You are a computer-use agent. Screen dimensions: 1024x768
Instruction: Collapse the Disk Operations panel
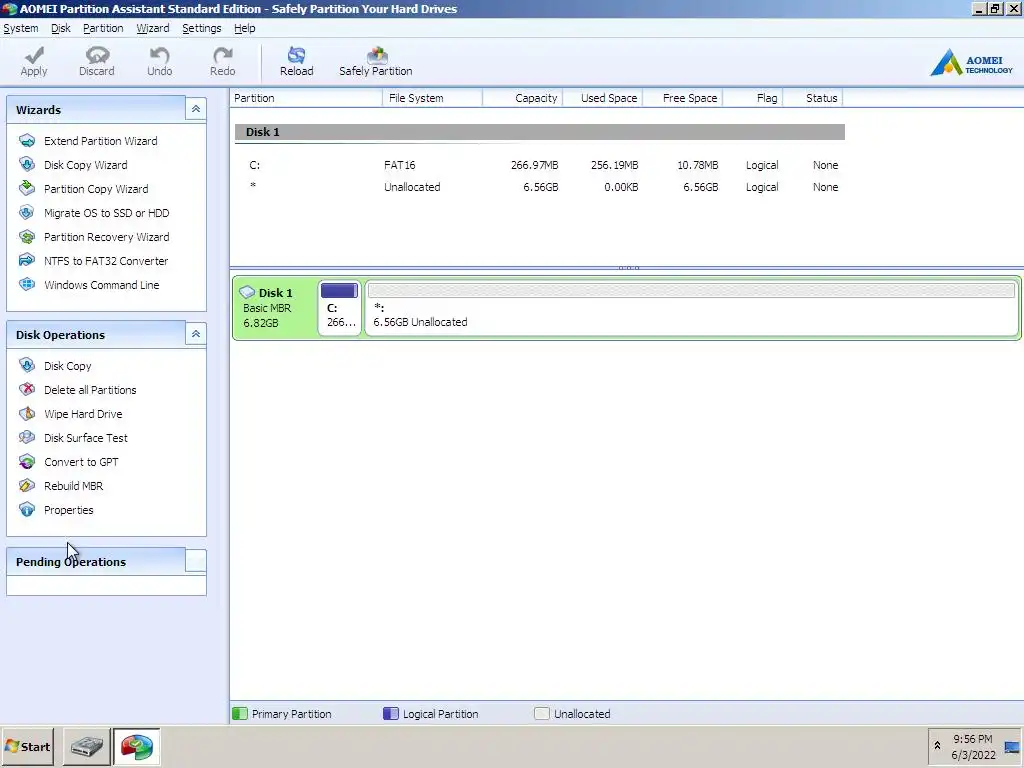pyautogui.click(x=196, y=334)
